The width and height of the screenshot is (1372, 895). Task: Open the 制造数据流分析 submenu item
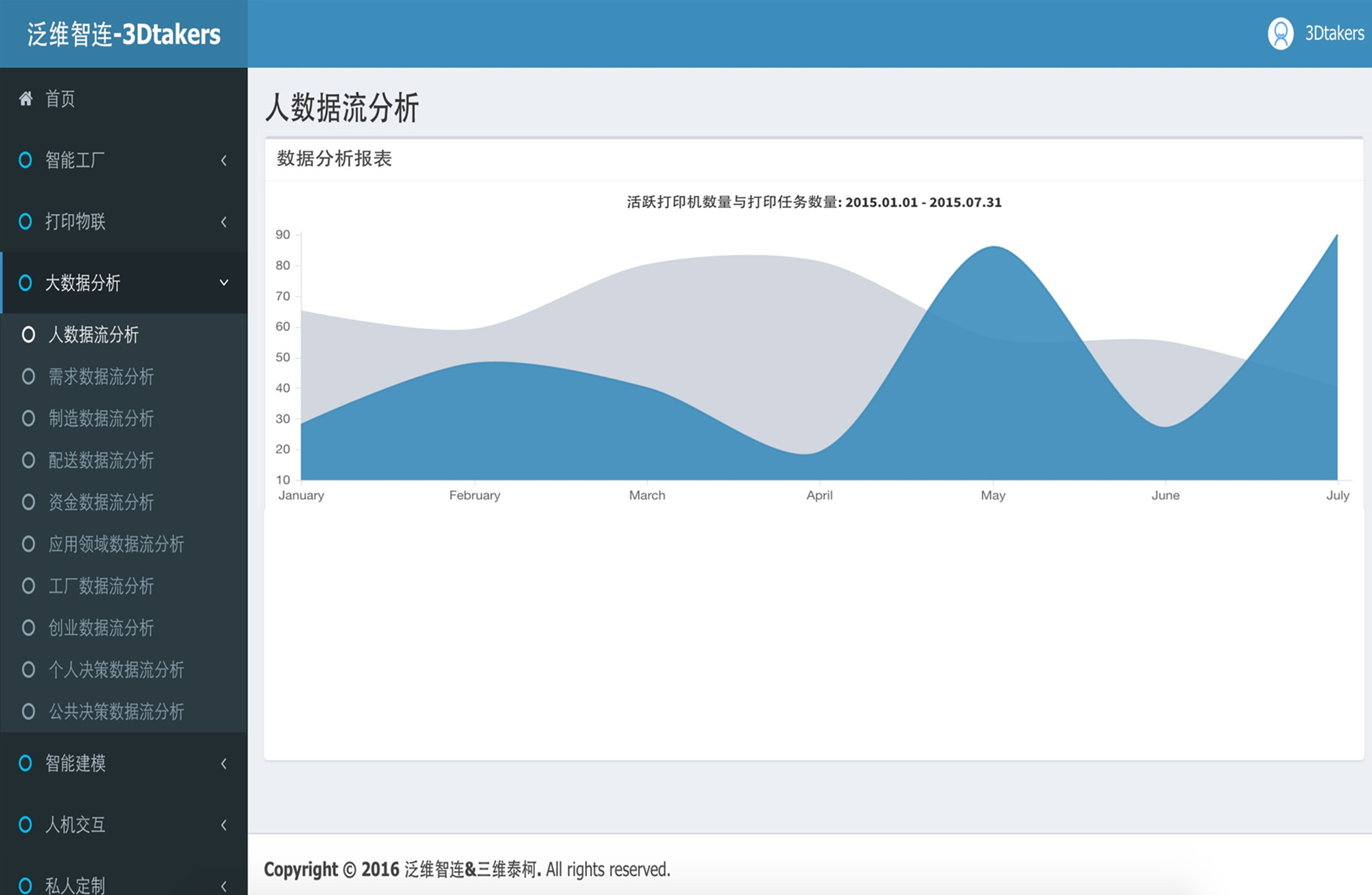[100, 419]
